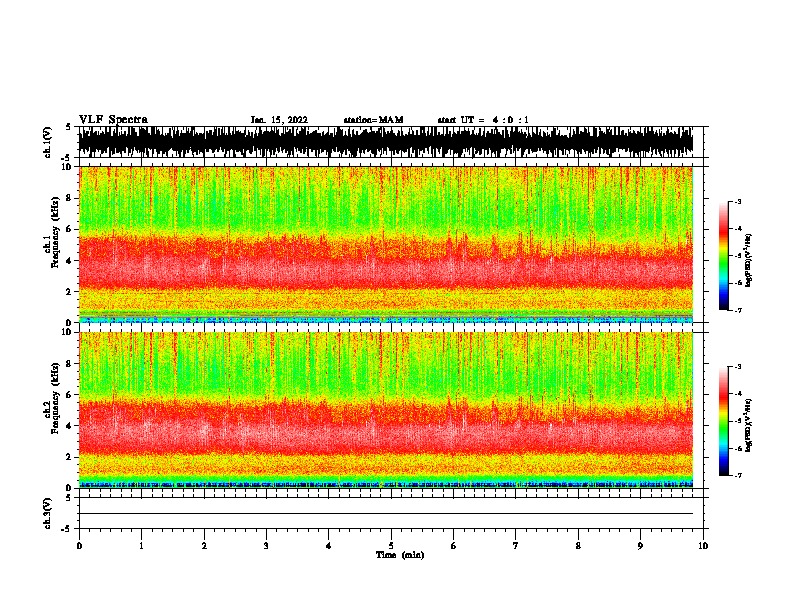Click inside the ch.2 frequency spectrogram
This screenshot has height=612, width=792.
pyautogui.click(x=385, y=410)
